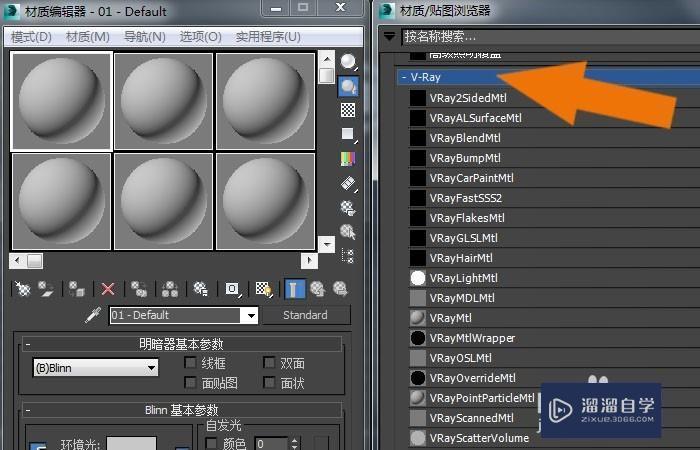Click sample slots scroll down arrow

point(327,244)
